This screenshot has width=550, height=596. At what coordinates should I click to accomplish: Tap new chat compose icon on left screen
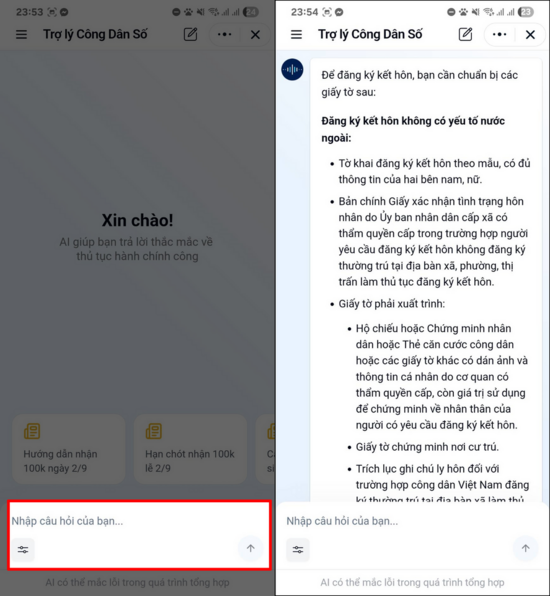190,34
